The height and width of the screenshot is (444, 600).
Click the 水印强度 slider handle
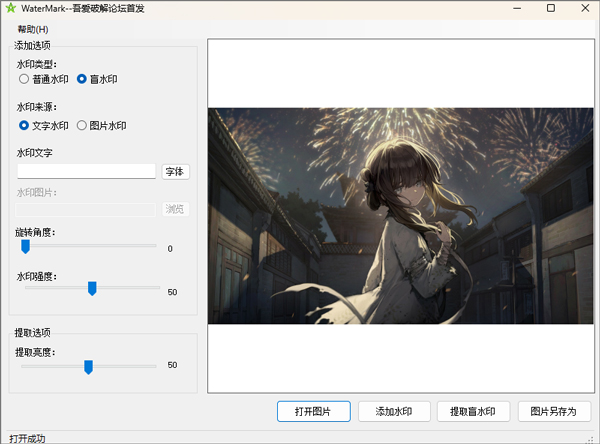(x=92, y=289)
